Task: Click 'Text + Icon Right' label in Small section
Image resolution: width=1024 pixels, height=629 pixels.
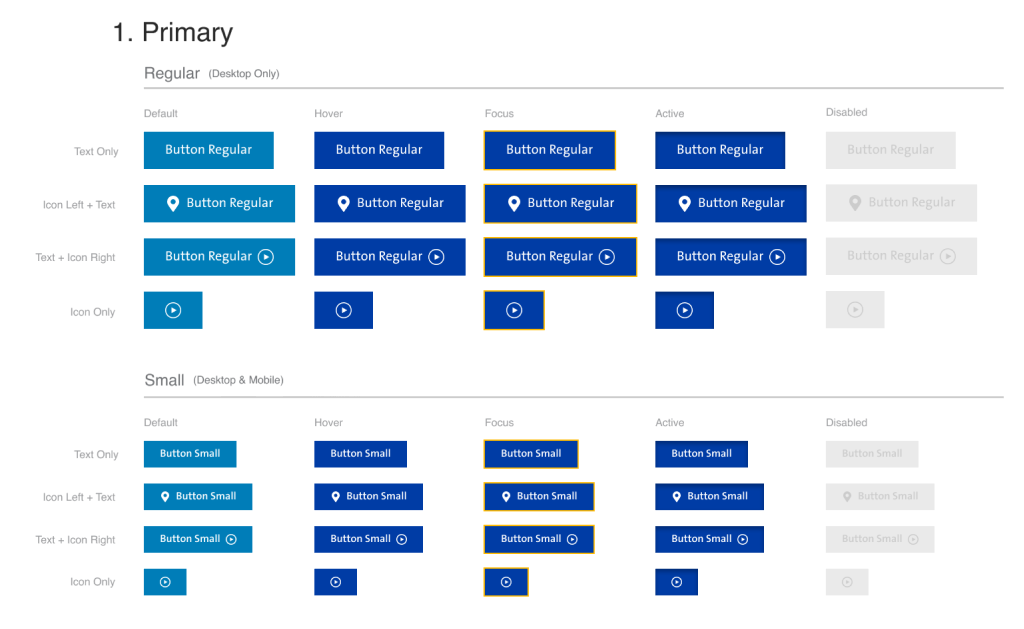Action: point(75,540)
